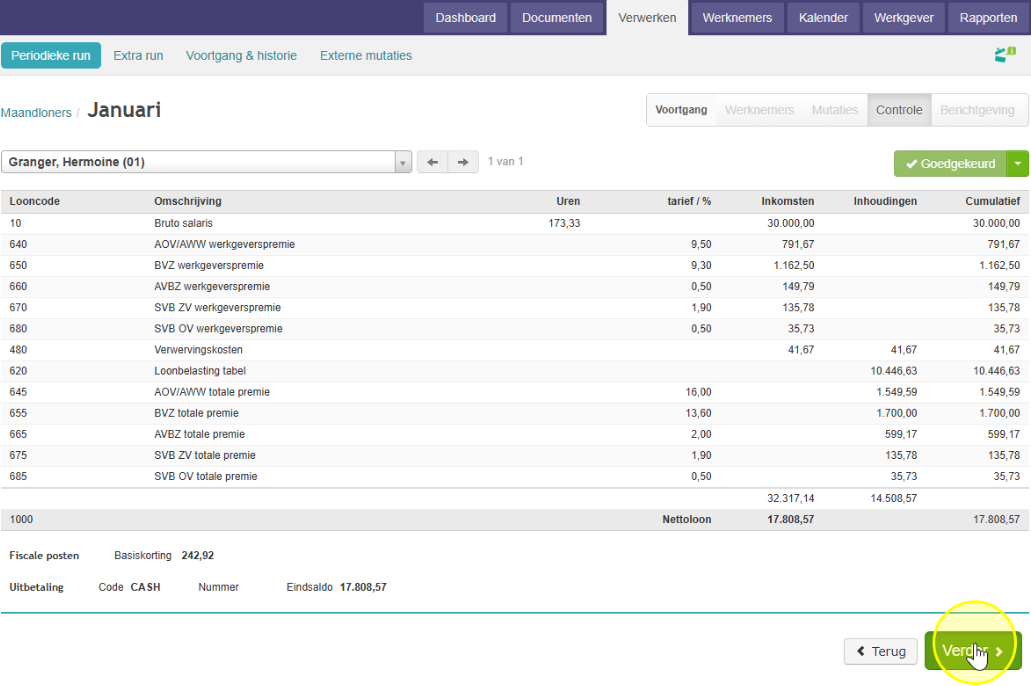Select the Extra run subtab
Viewport: 1031px width, 686px height.
pos(138,56)
